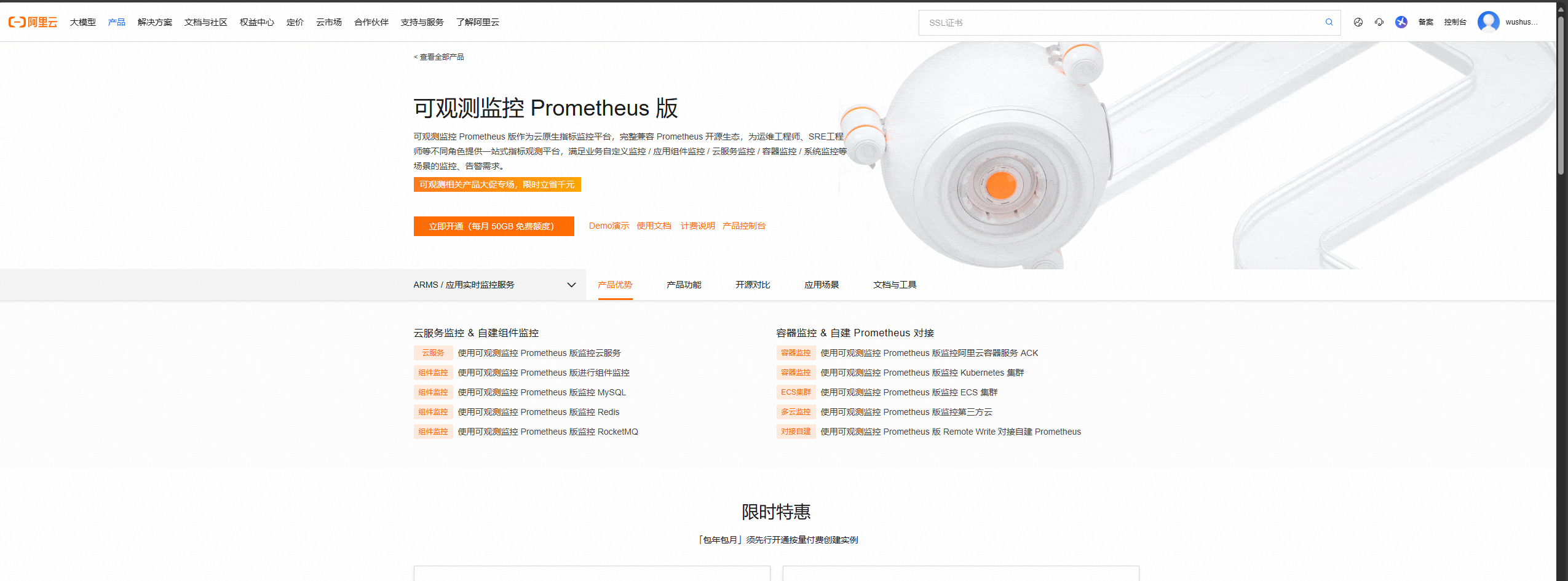
Task: Click the ECS集群 tag badge
Action: (796, 392)
